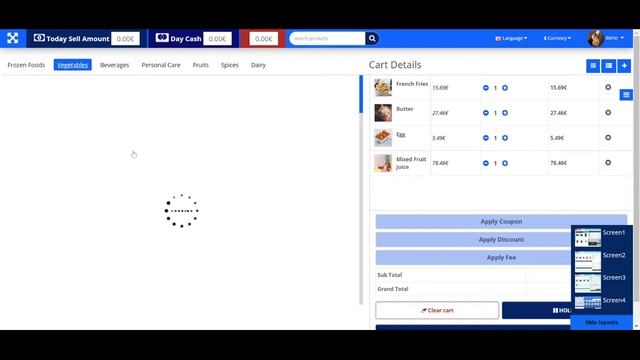Click the Sub Total label
Screen dimensions: 640x360
tap(389, 275)
